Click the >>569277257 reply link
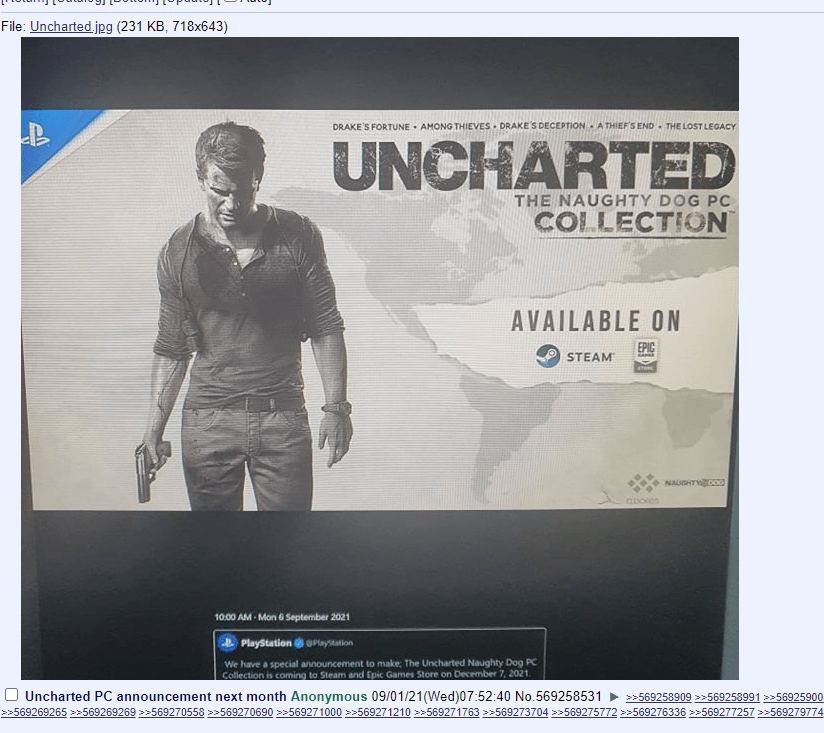This screenshot has height=733, width=824. click(721, 713)
